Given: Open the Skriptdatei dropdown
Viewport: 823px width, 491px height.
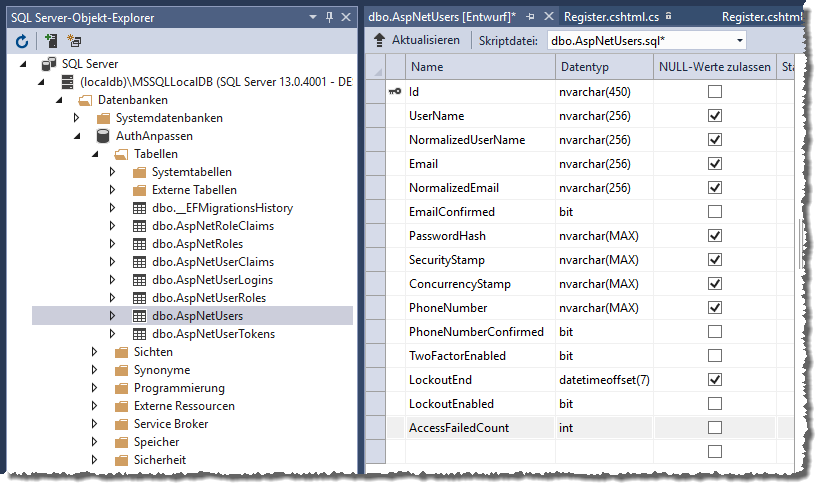Looking at the screenshot, I should click(740, 40).
